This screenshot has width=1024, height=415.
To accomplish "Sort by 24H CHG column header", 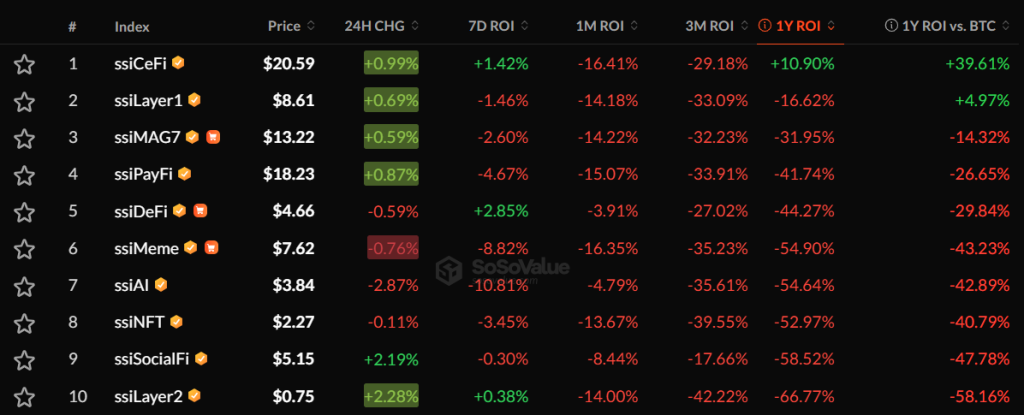I will [381, 25].
